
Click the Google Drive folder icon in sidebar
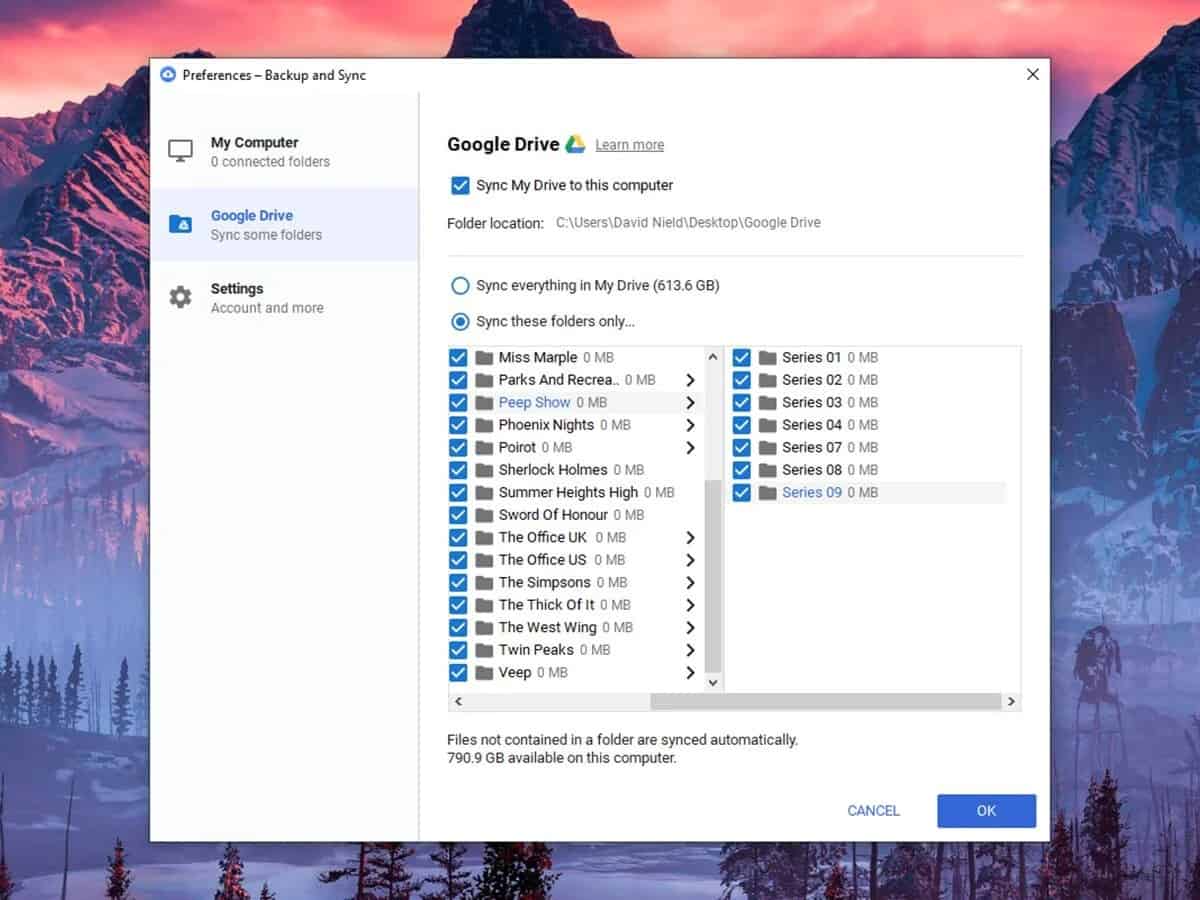[x=180, y=224]
